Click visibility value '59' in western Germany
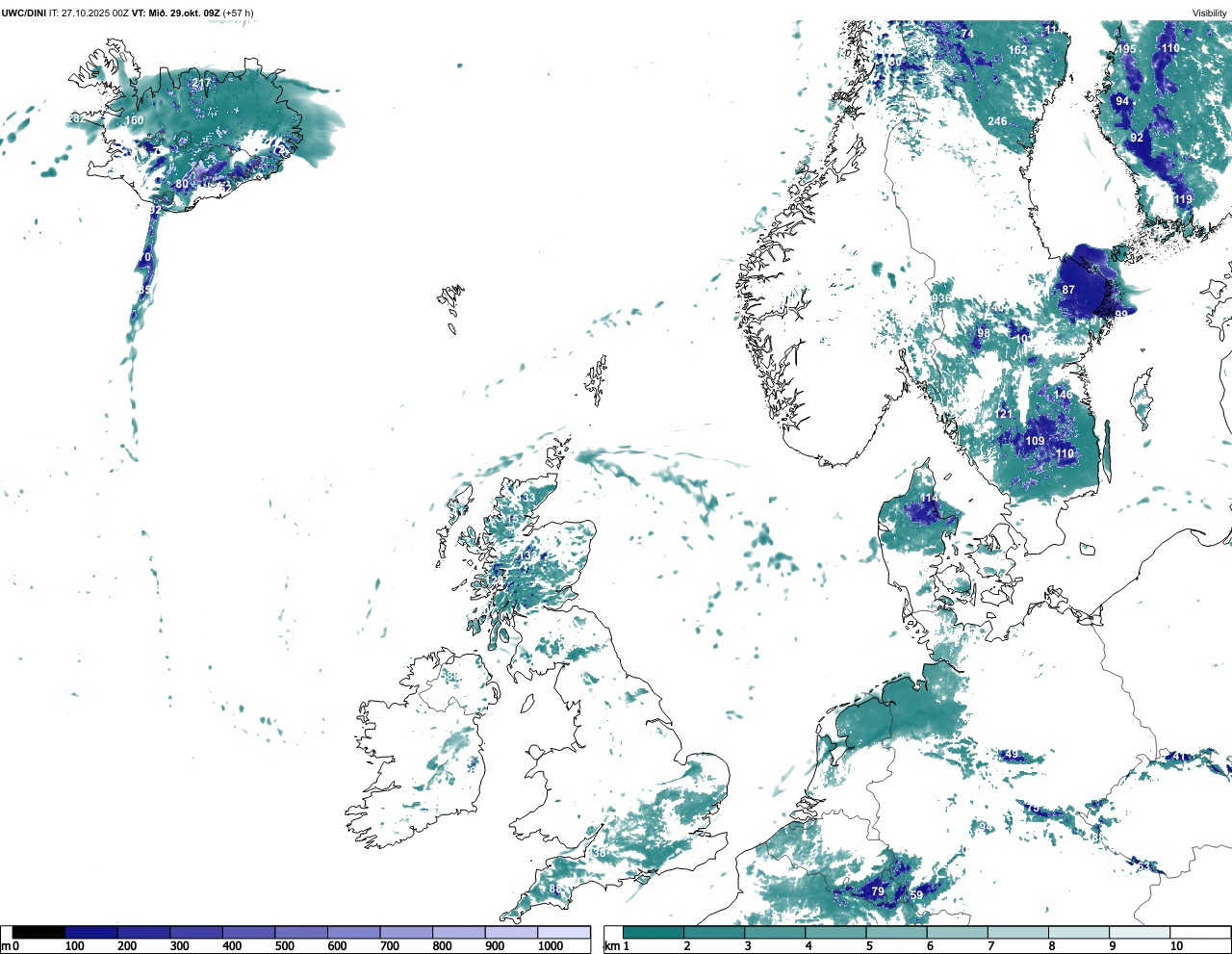 tap(916, 895)
